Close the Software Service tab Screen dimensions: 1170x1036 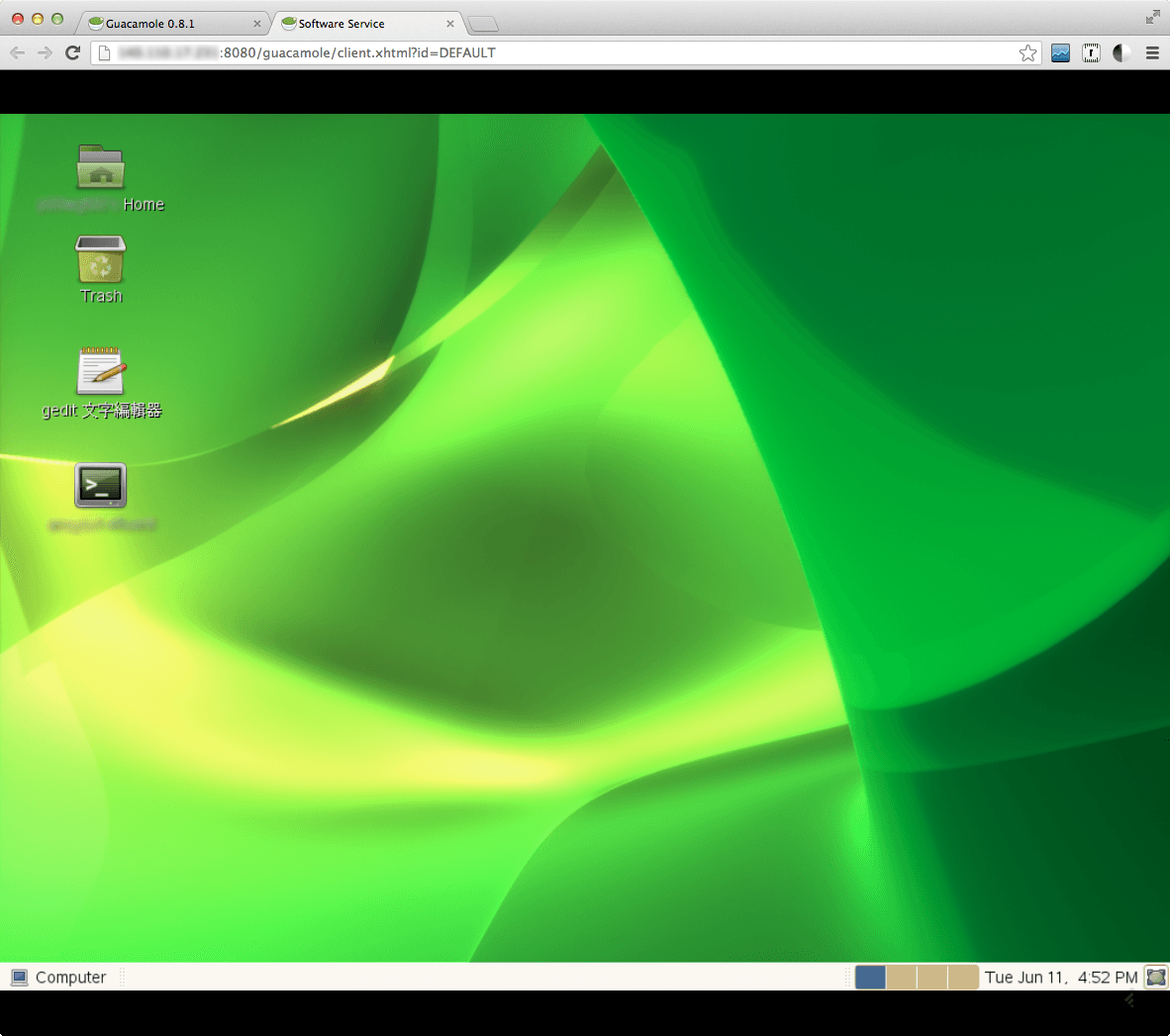pos(450,24)
